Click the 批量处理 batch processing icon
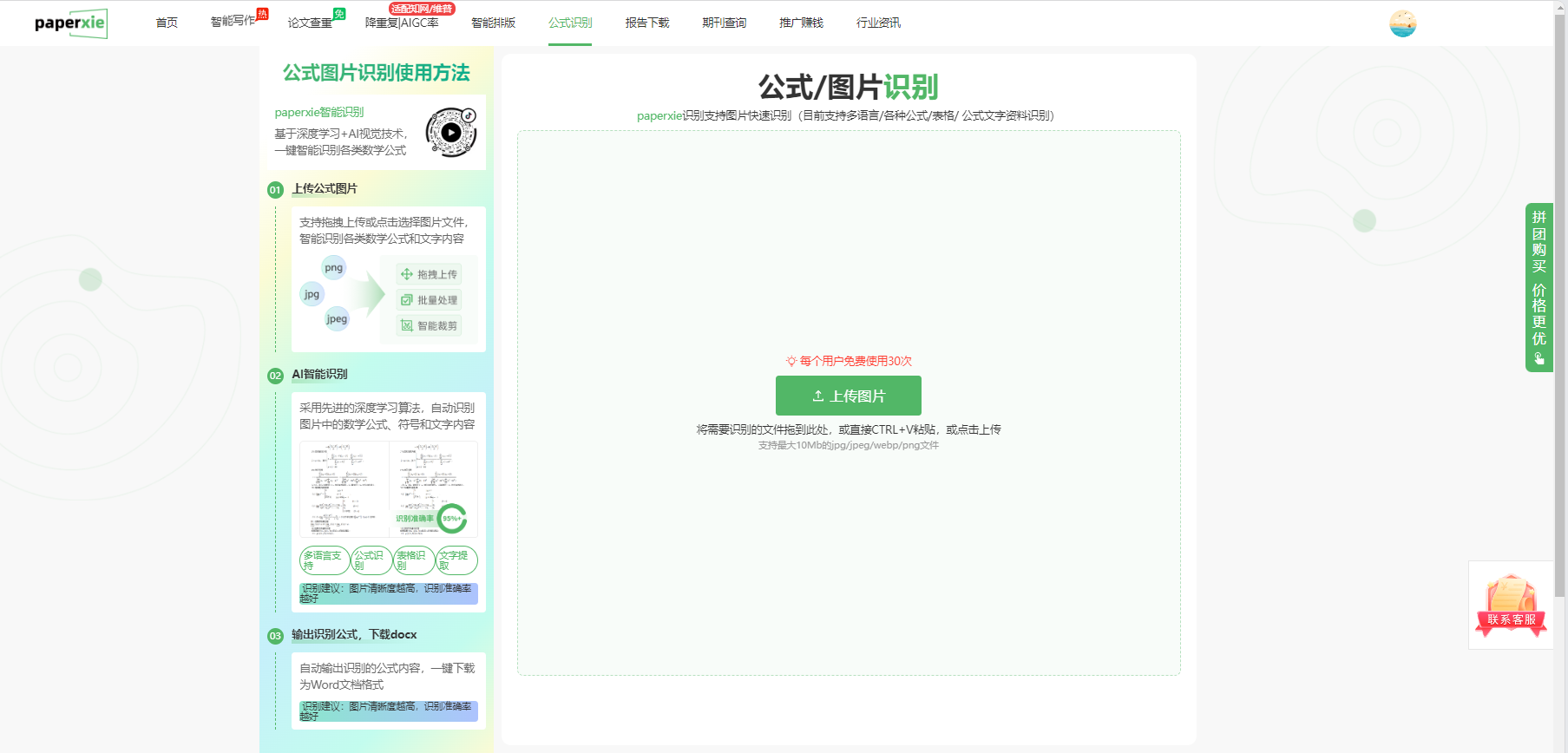The image size is (1568, 753). tap(406, 300)
